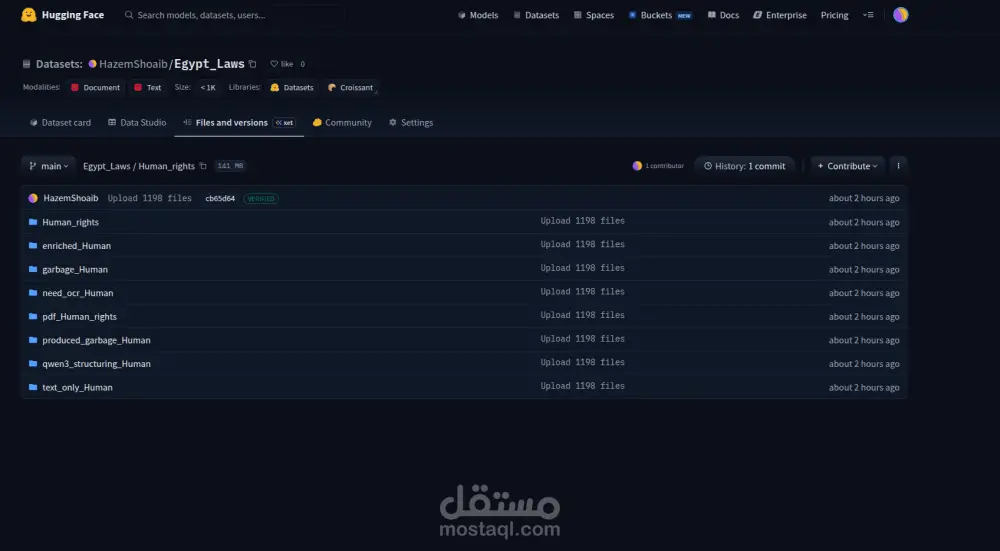Like the Egypt_Laws dataset

coord(281,64)
